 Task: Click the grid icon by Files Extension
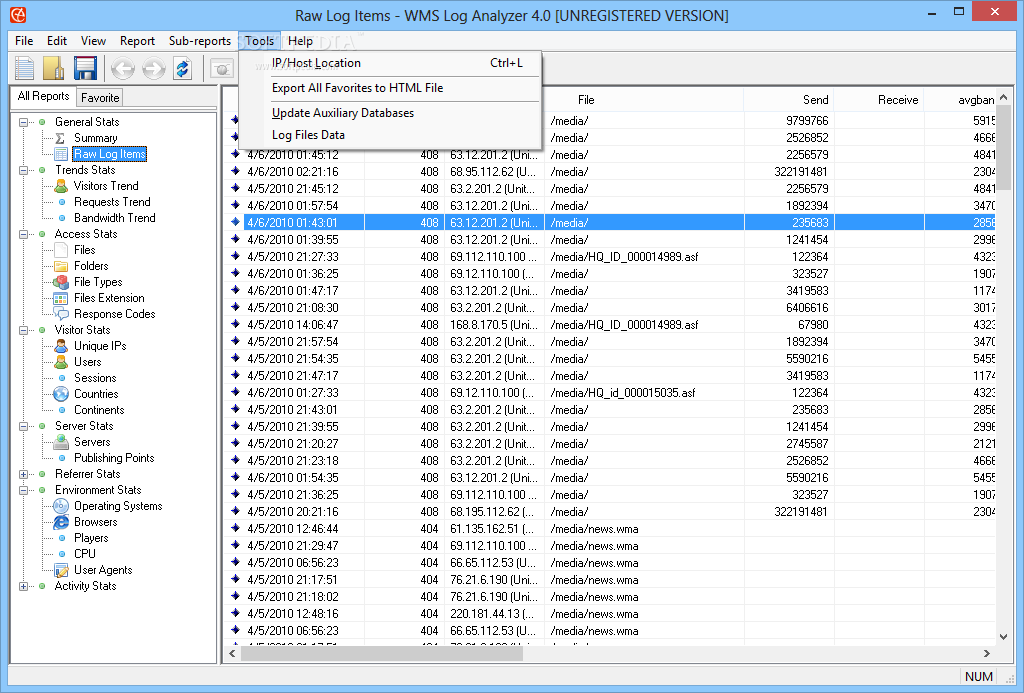point(61,298)
